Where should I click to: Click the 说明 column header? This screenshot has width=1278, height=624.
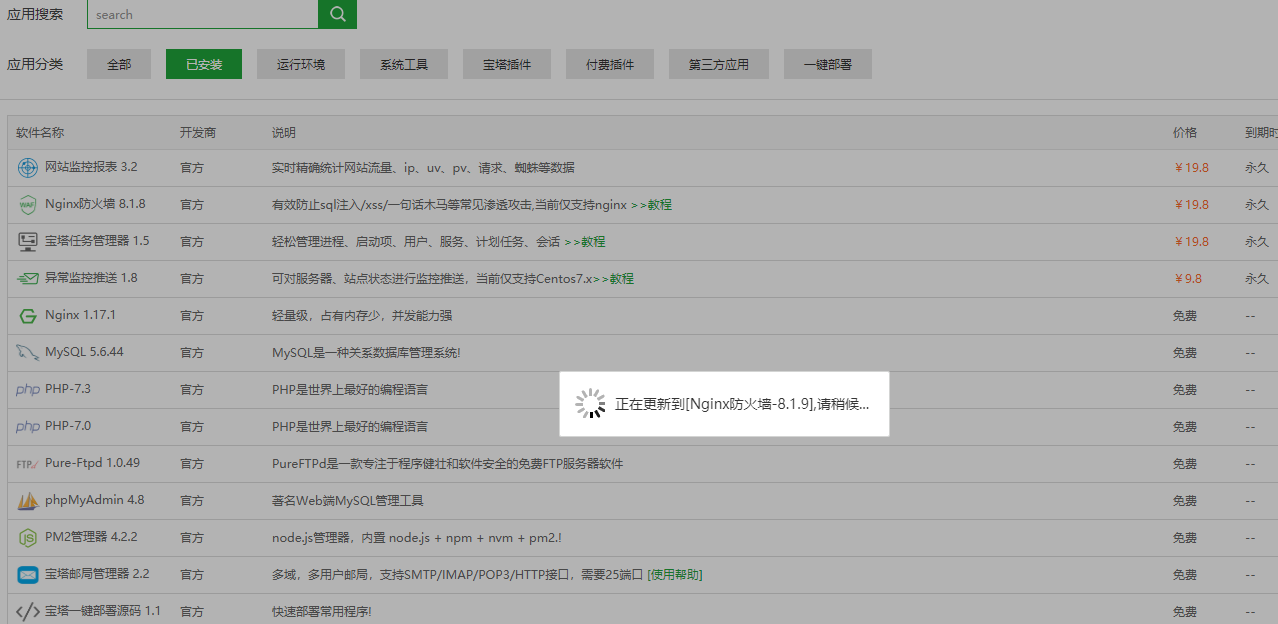pos(284,133)
